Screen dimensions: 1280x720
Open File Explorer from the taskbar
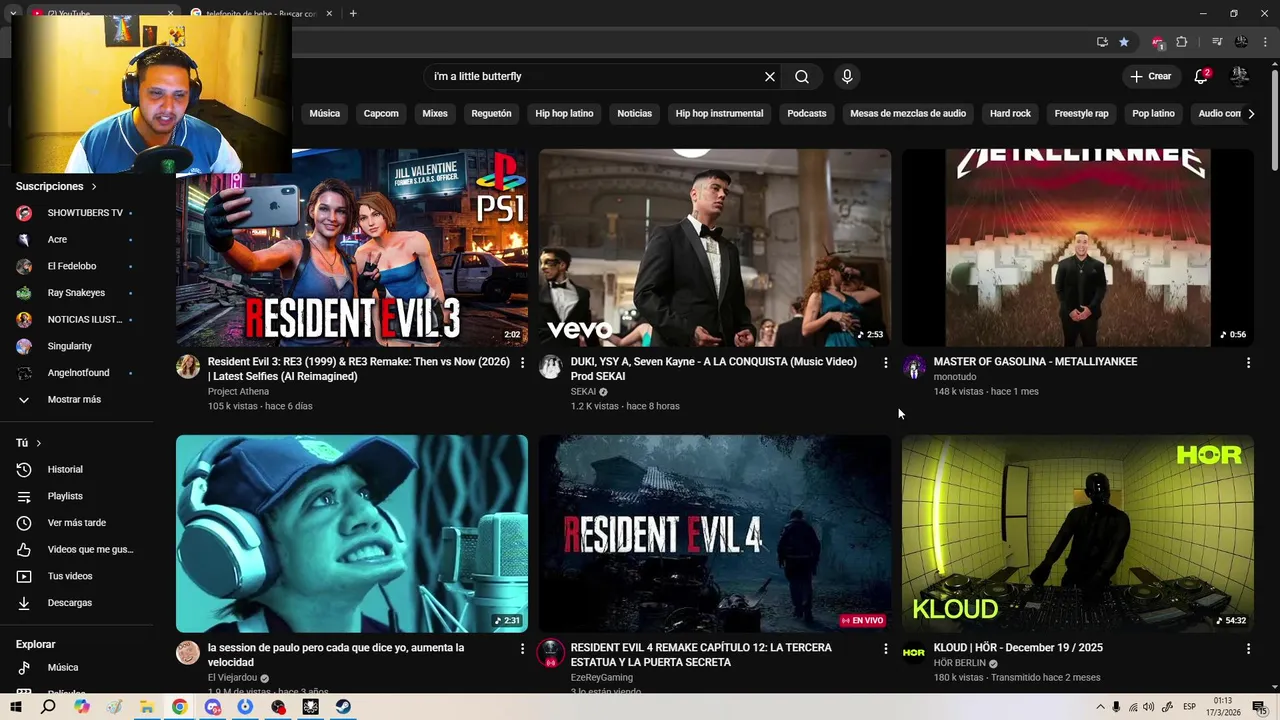147,707
